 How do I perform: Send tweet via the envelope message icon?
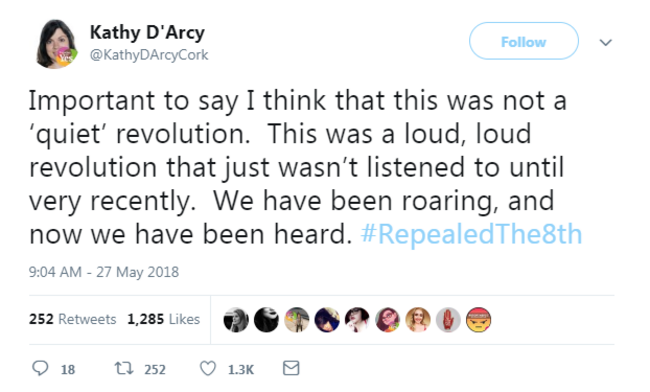click(291, 368)
